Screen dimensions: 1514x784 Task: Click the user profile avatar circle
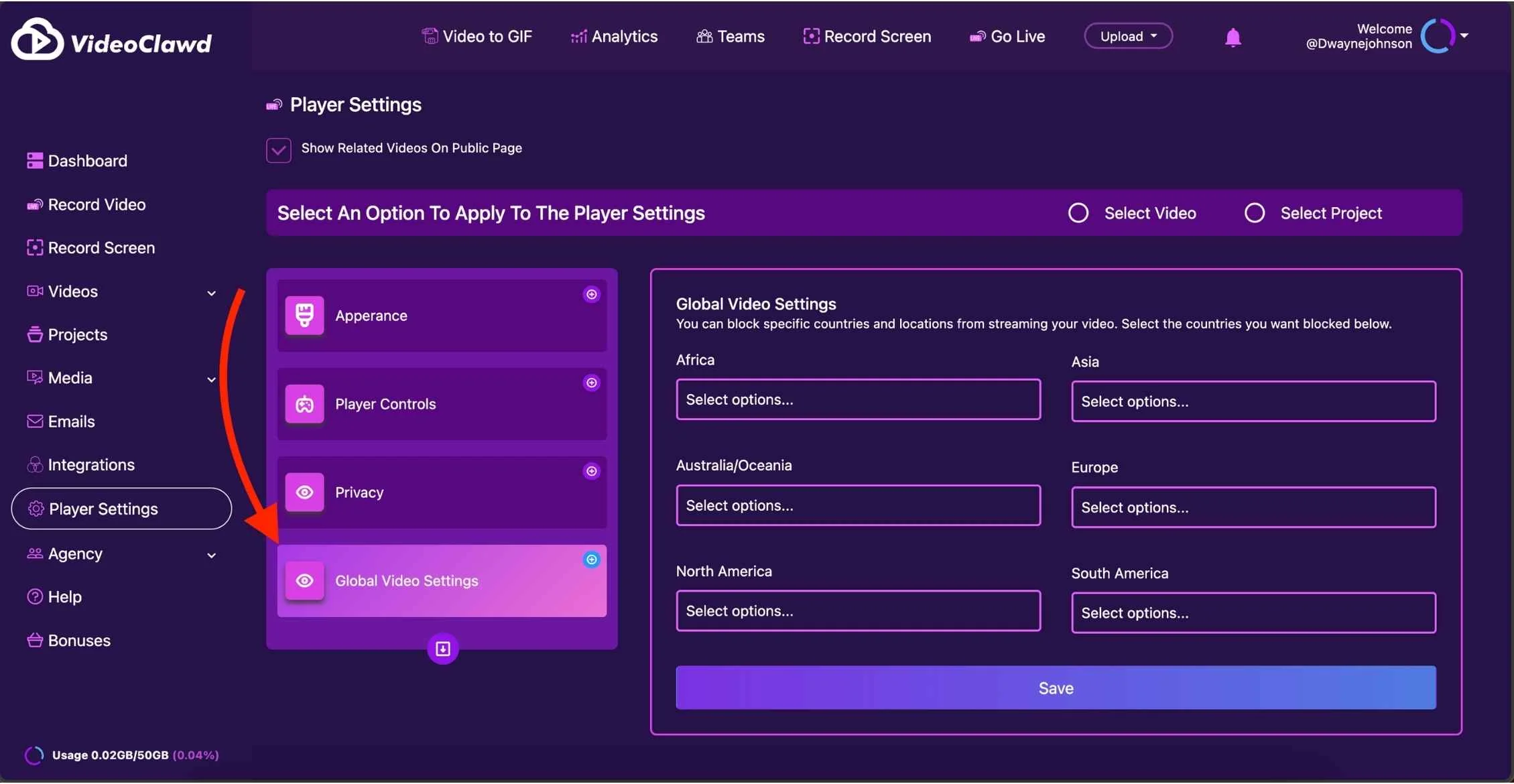[1438, 36]
